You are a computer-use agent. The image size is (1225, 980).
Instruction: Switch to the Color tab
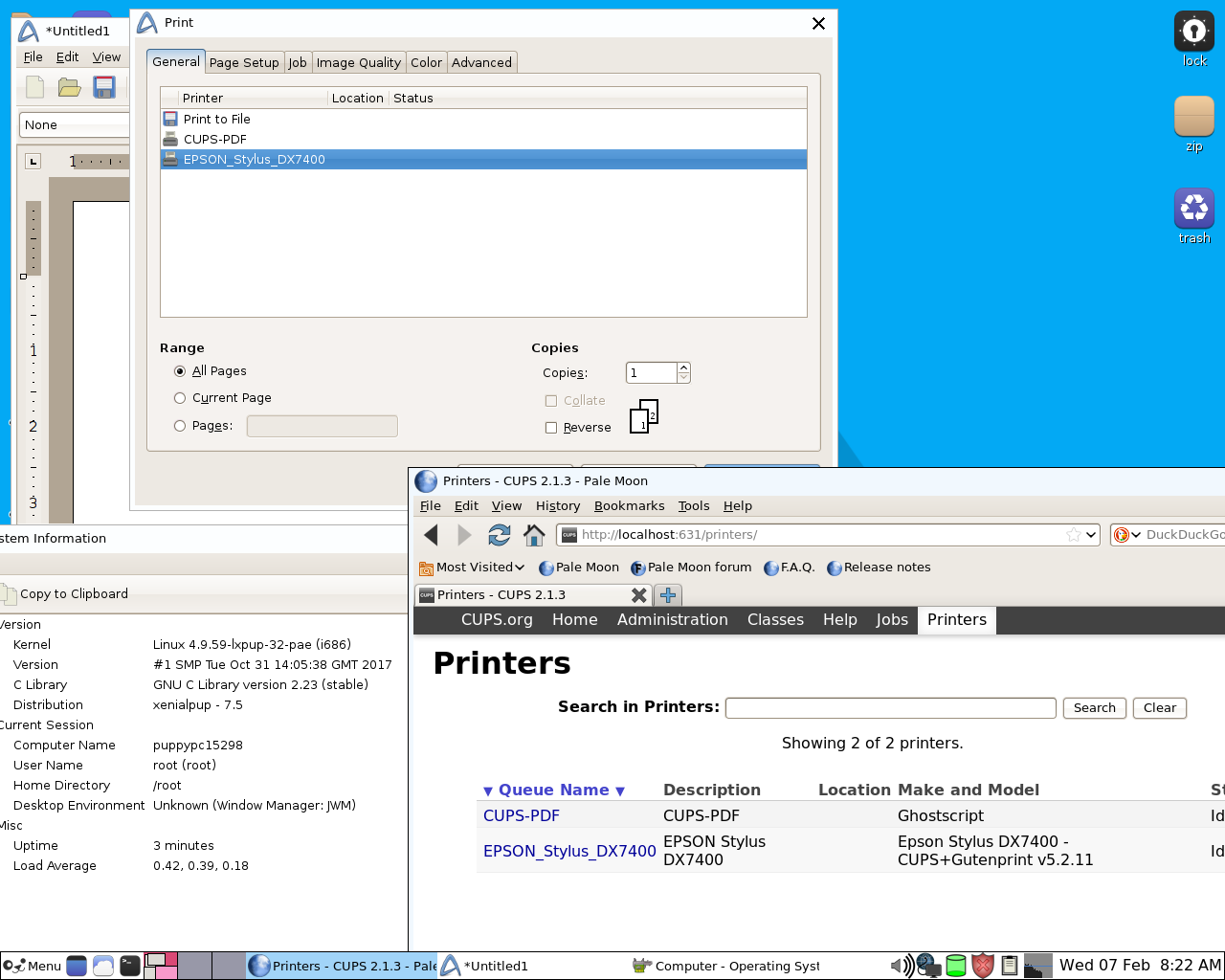[x=427, y=62]
